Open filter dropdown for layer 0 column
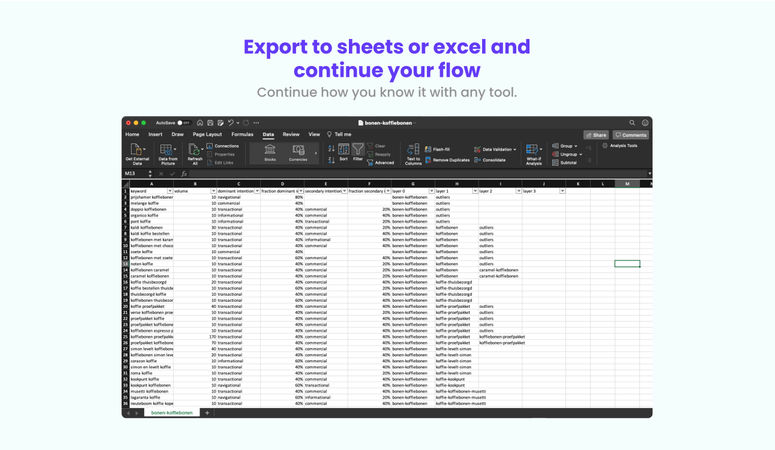Screen dimensions: 775x450 point(431,191)
